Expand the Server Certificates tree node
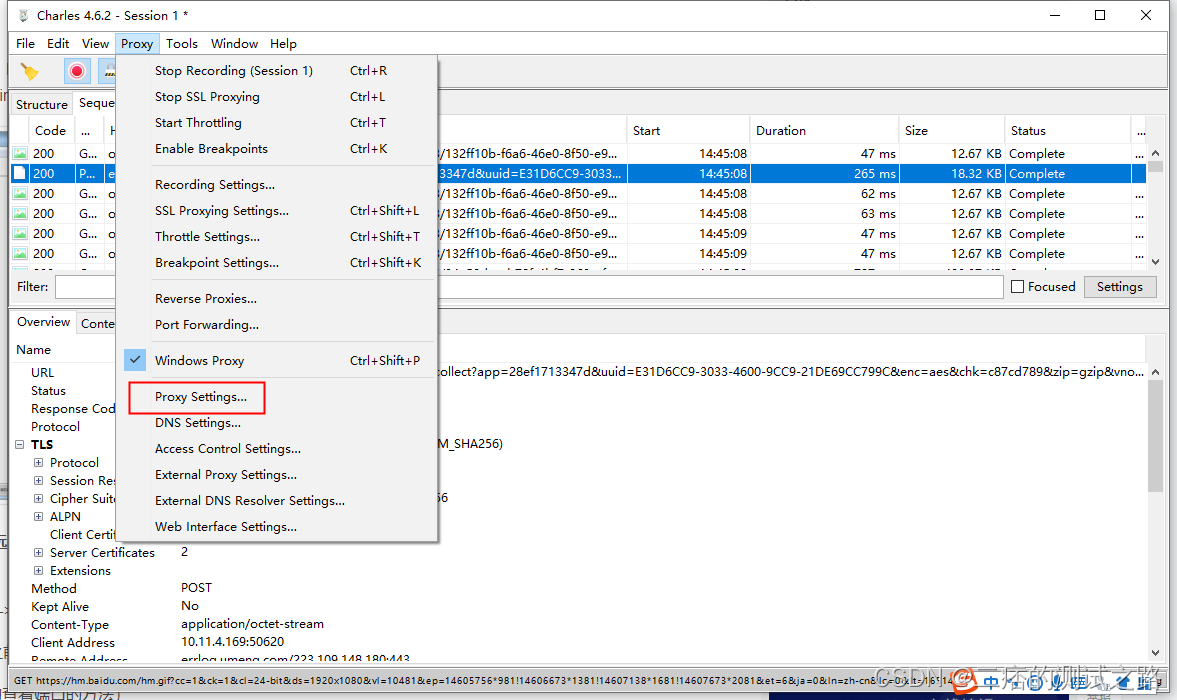1177x700 pixels. pyautogui.click(x=38, y=553)
